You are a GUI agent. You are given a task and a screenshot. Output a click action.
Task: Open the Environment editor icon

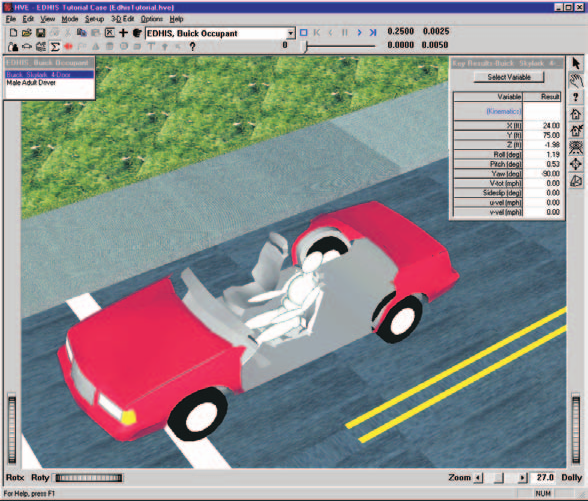point(40,46)
